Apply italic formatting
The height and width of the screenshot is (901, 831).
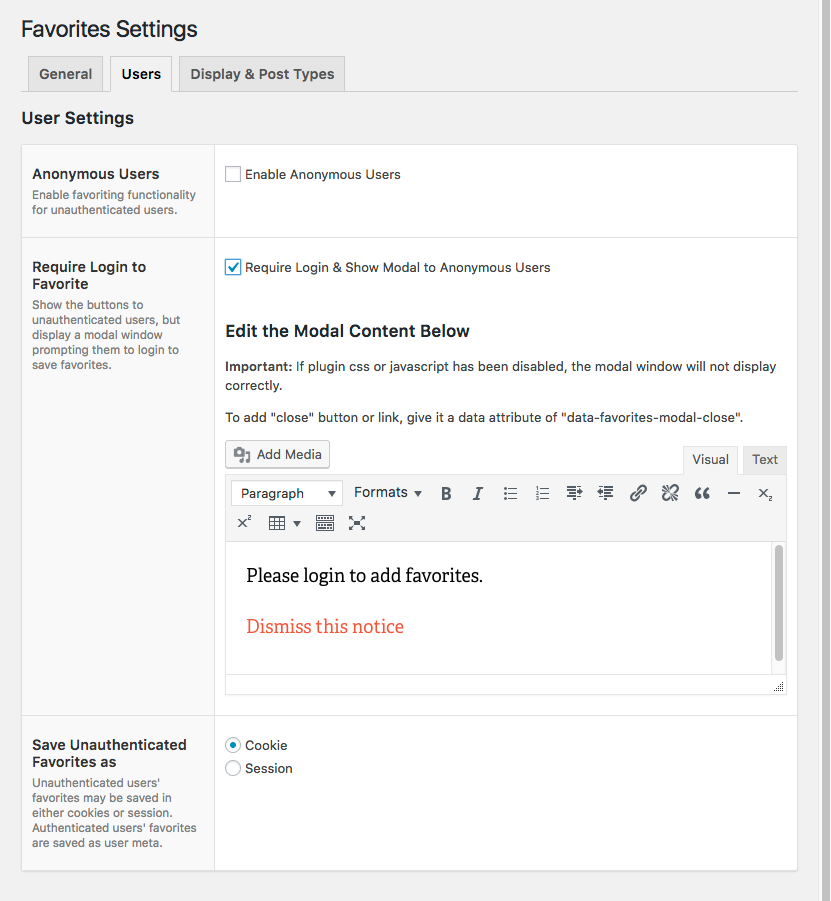point(478,493)
